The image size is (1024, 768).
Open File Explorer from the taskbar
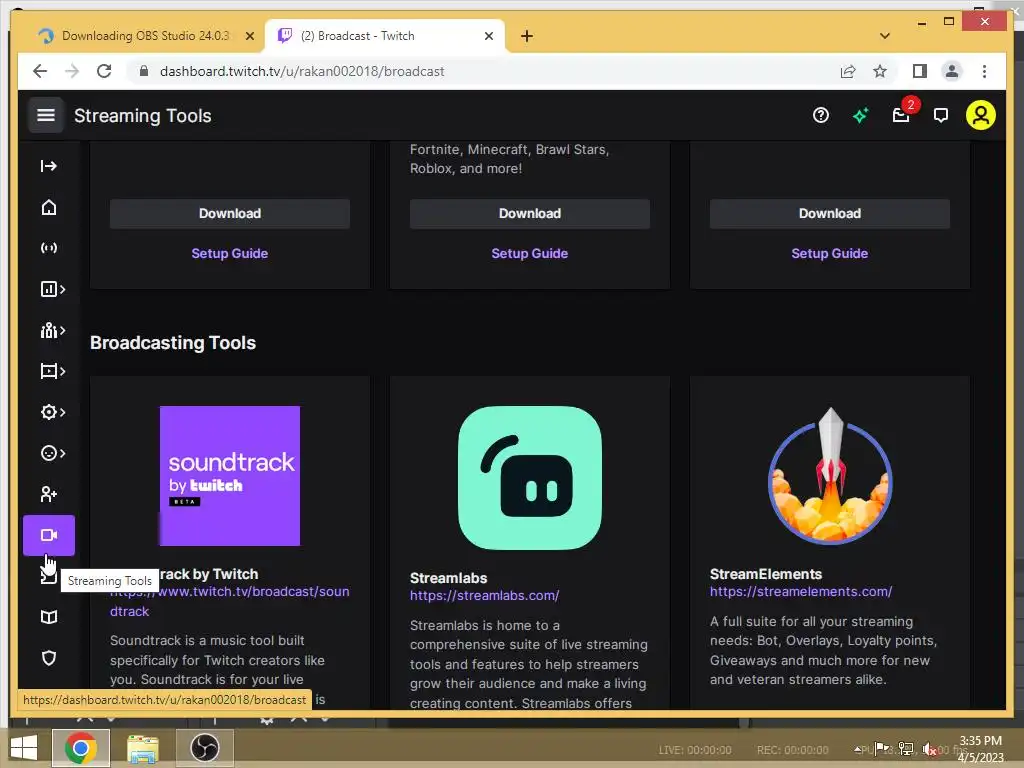click(x=142, y=748)
